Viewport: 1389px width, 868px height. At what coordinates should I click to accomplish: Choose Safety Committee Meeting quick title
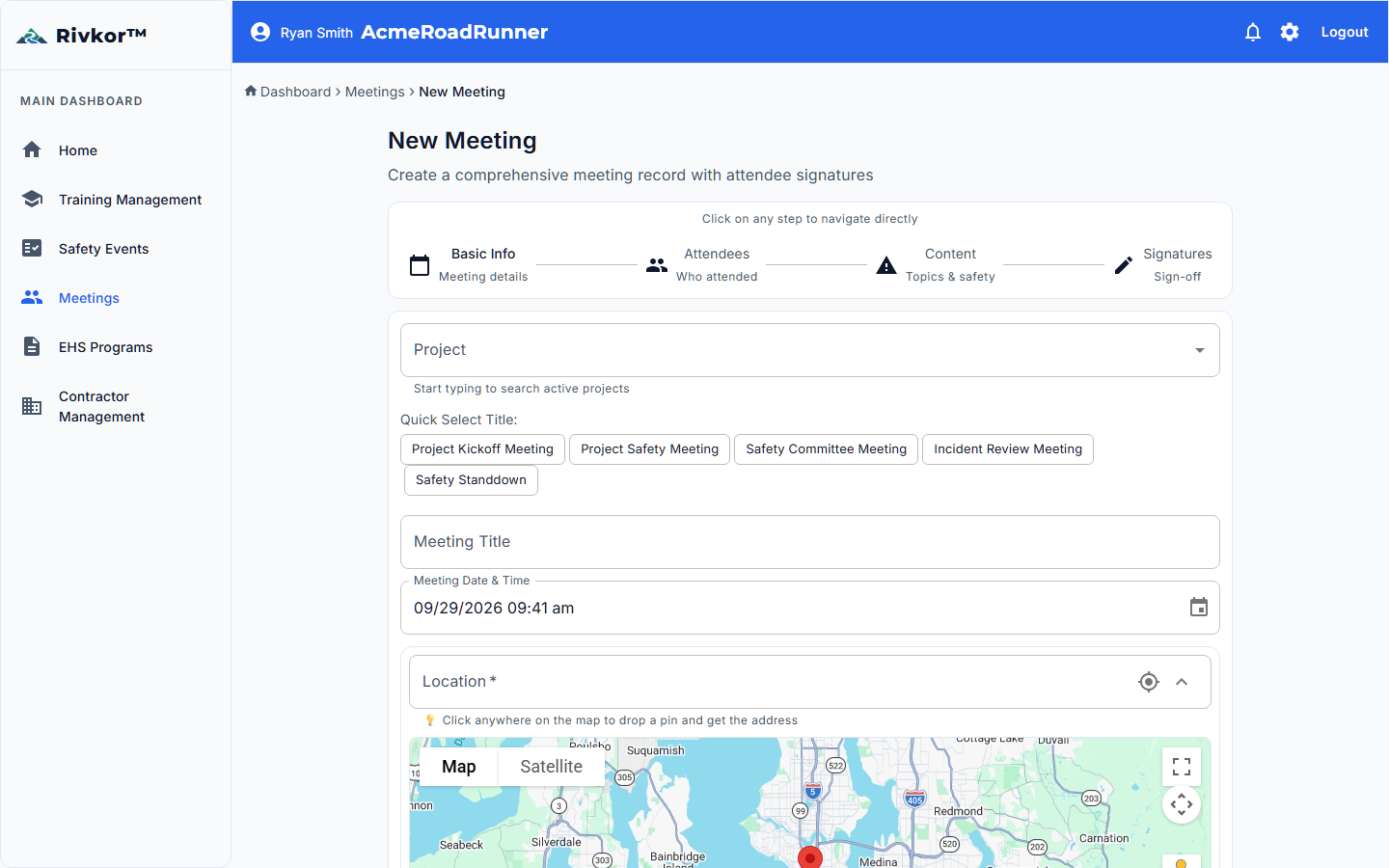827,449
